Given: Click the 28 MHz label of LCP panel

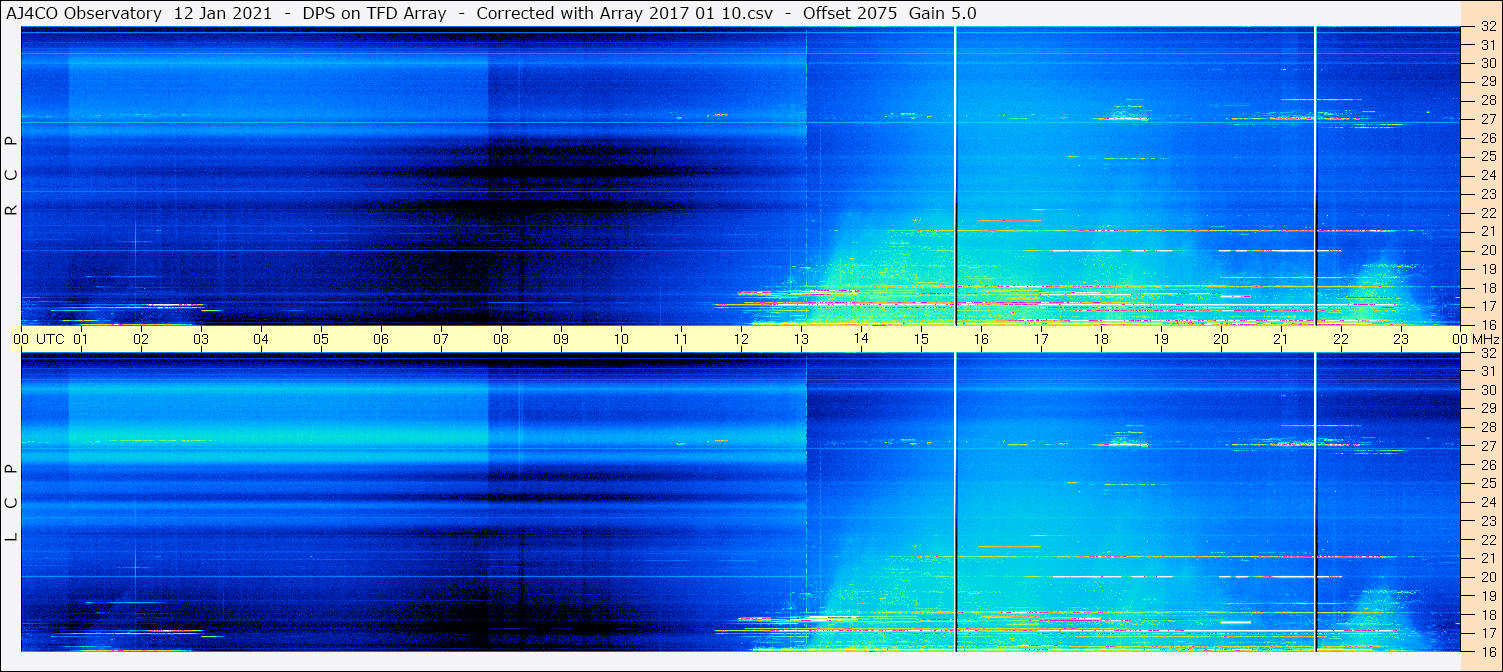Looking at the screenshot, I should point(1488,427).
